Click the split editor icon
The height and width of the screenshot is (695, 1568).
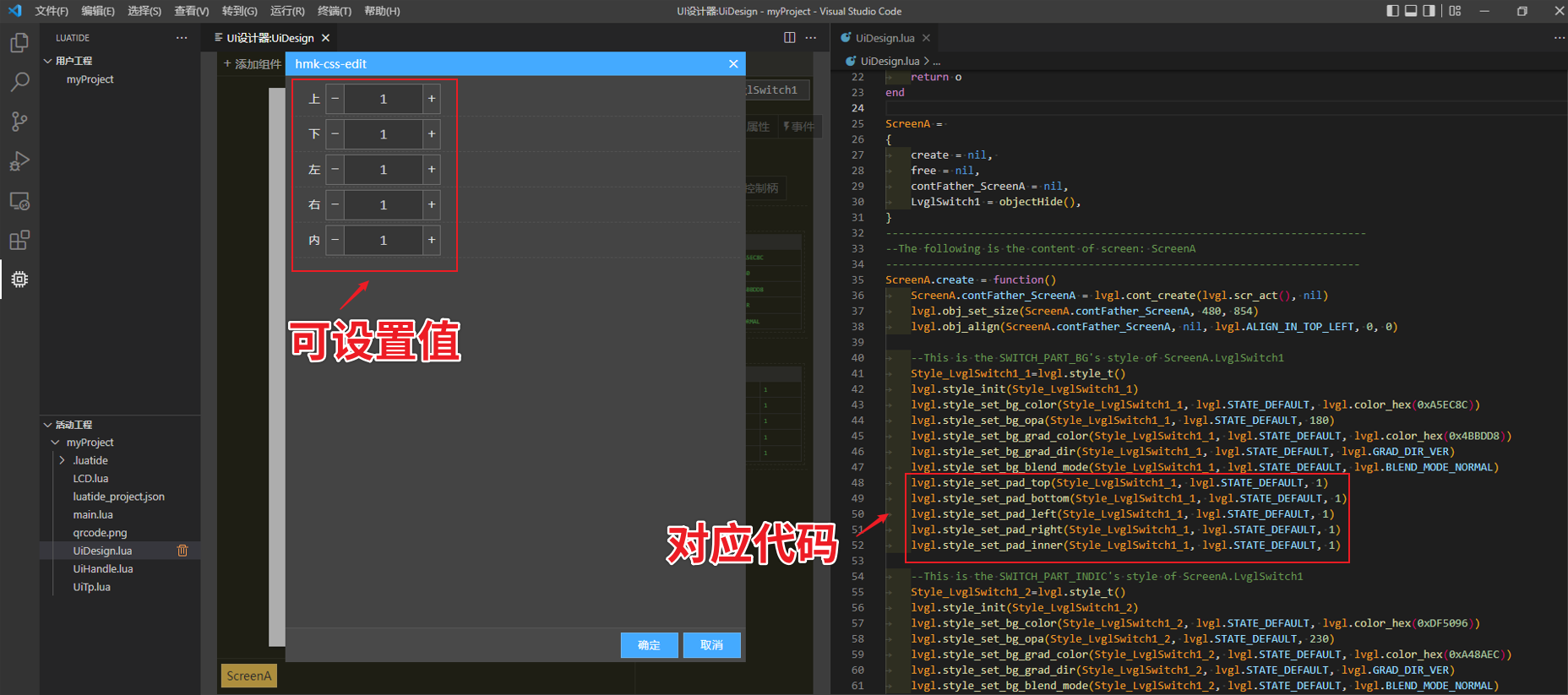pyautogui.click(x=789, y=38)
